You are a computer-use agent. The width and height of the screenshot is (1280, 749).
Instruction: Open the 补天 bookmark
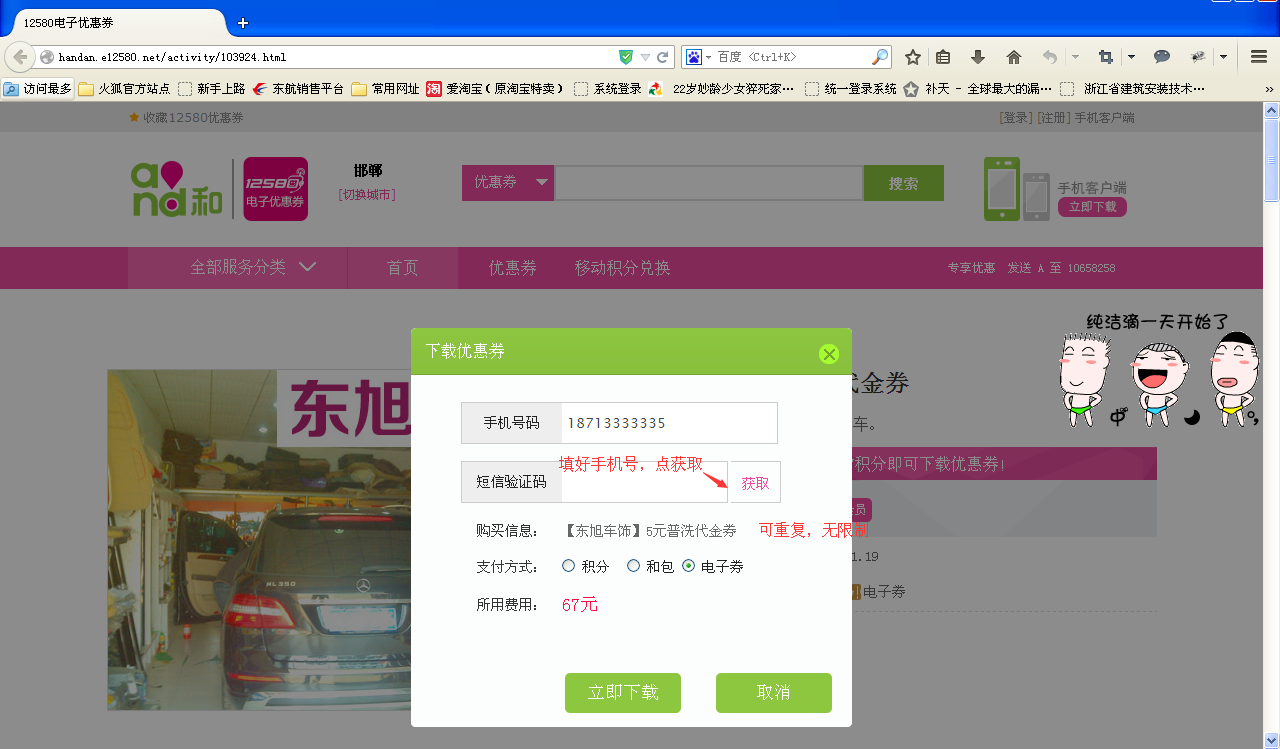coord(978,89)
